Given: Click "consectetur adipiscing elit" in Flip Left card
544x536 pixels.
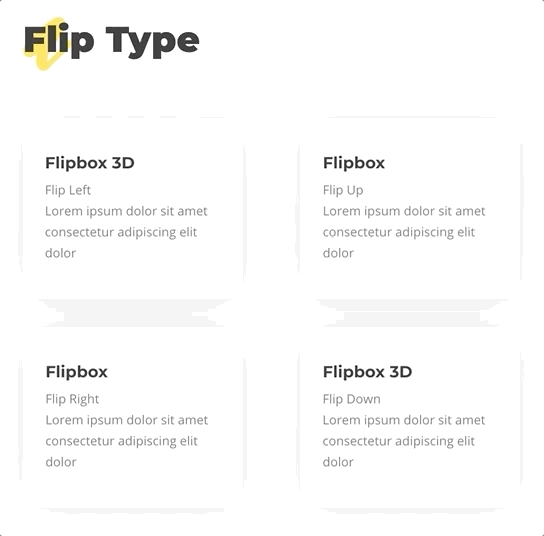Looking at the screenshot, I should click(x=121, y=232).
